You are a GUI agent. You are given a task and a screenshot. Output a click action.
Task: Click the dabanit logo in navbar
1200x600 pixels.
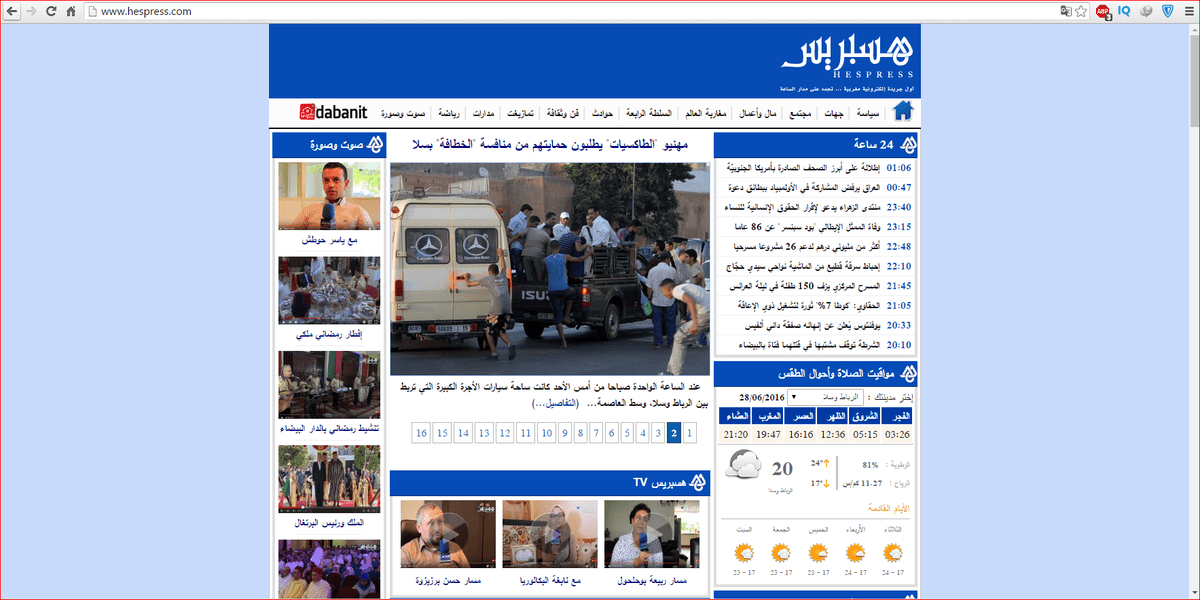[x=333, y=111]
